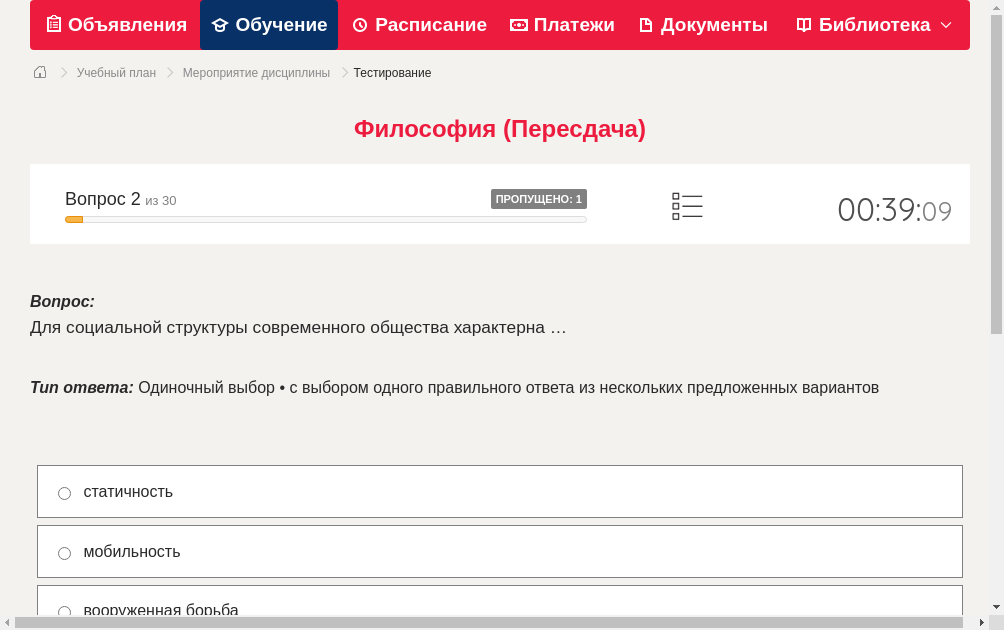The image size is (1004, 630).
Task: Switch to the Документы section
Action: [x=703, y=24]
